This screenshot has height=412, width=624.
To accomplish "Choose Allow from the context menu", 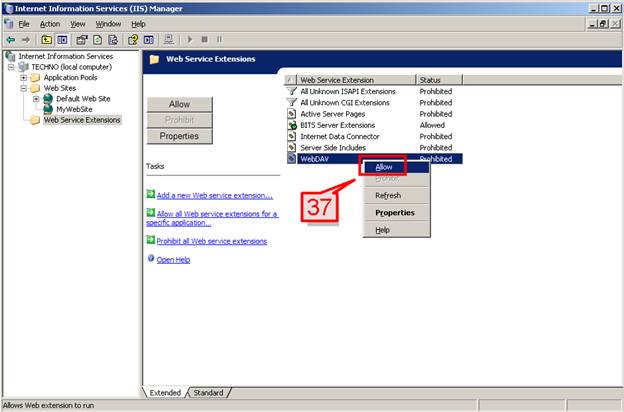I will (384, 167).
